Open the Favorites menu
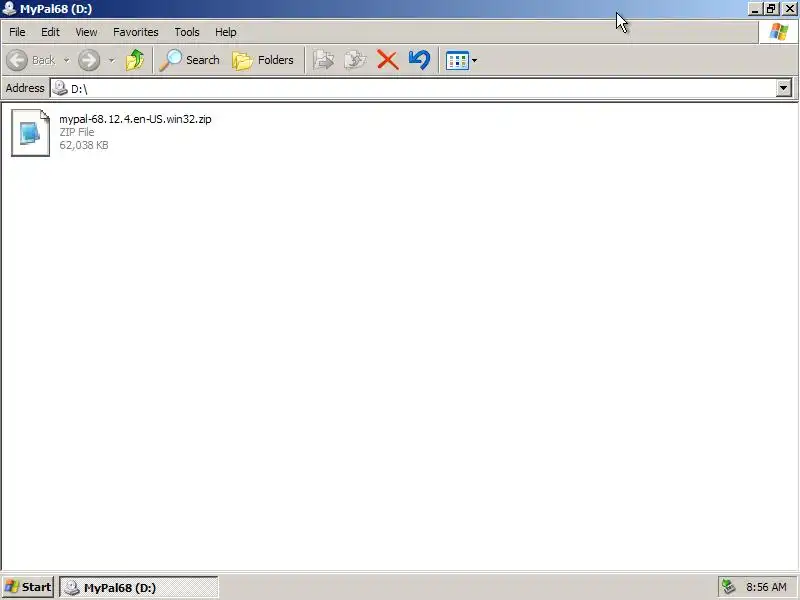Screen dimensions: 800x600 (136, 32)
